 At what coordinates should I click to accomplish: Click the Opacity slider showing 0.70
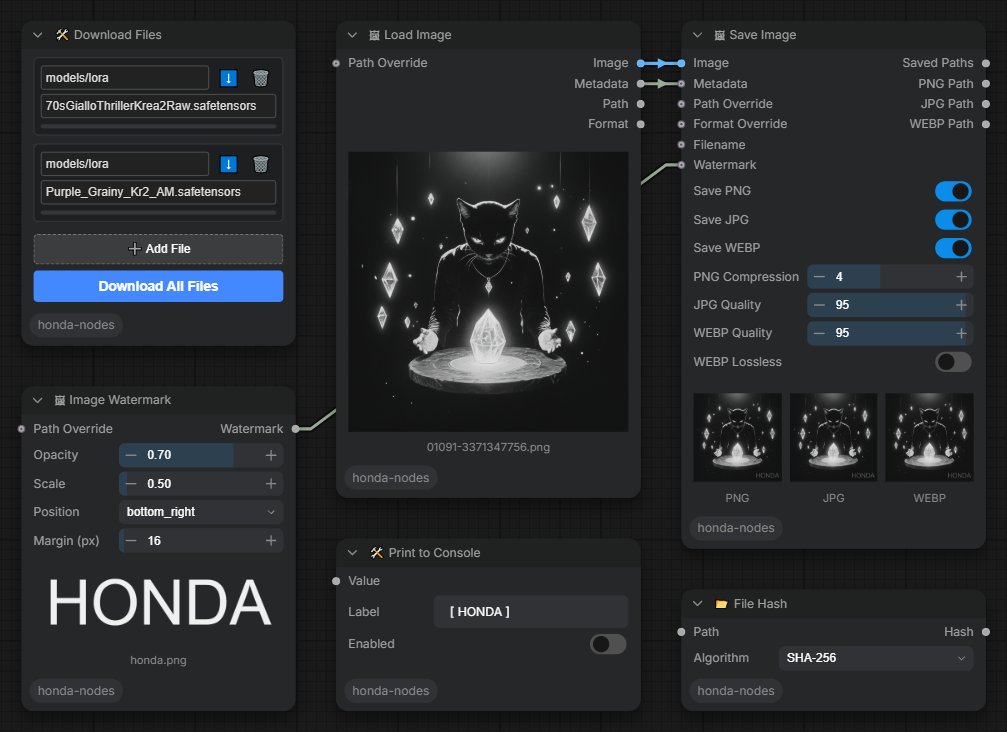click(x=201, y=455)
